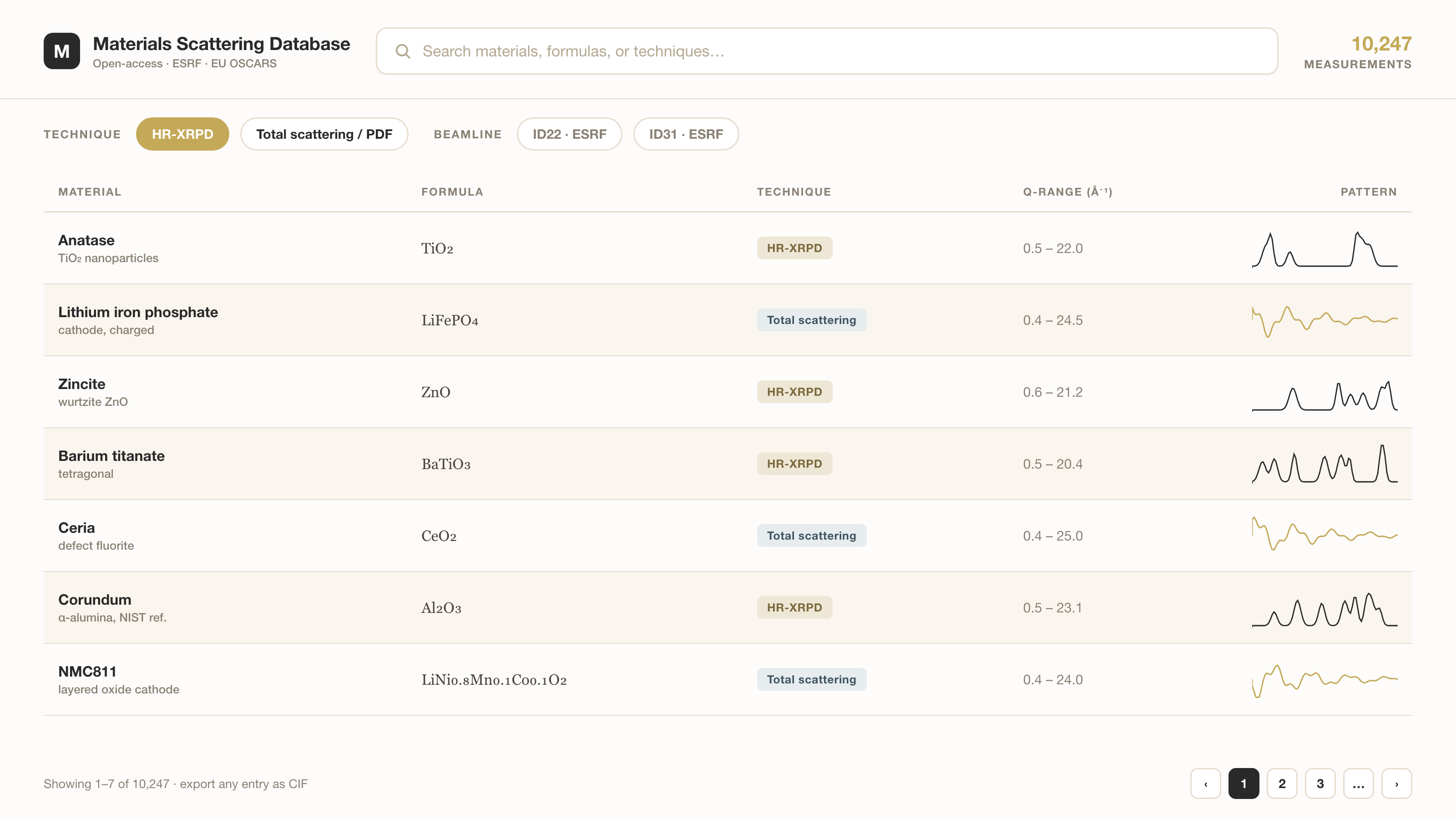The width and height of the screenshot is (1456, 819).
Task: Select results page 3
Action: (x=1320, y=784)
